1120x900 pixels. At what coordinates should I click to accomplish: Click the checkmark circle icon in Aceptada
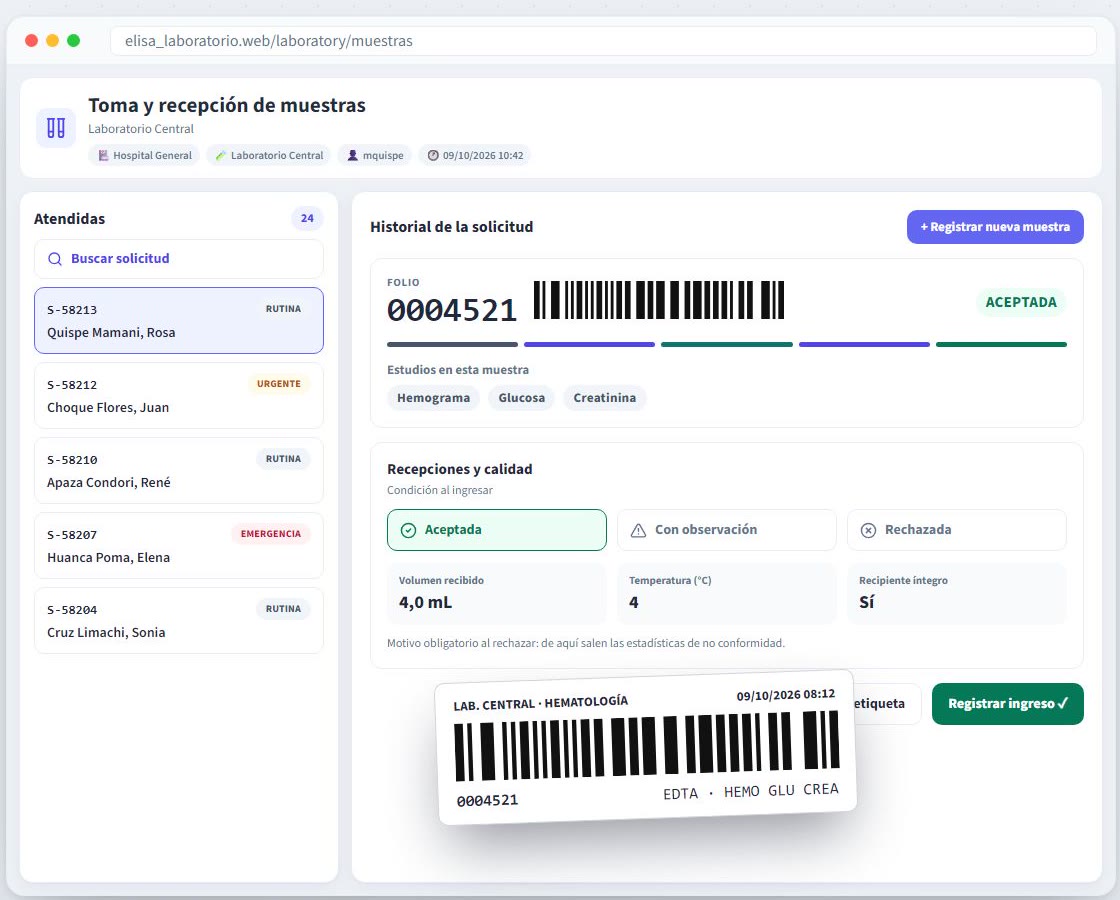click(x=408, y=530)
